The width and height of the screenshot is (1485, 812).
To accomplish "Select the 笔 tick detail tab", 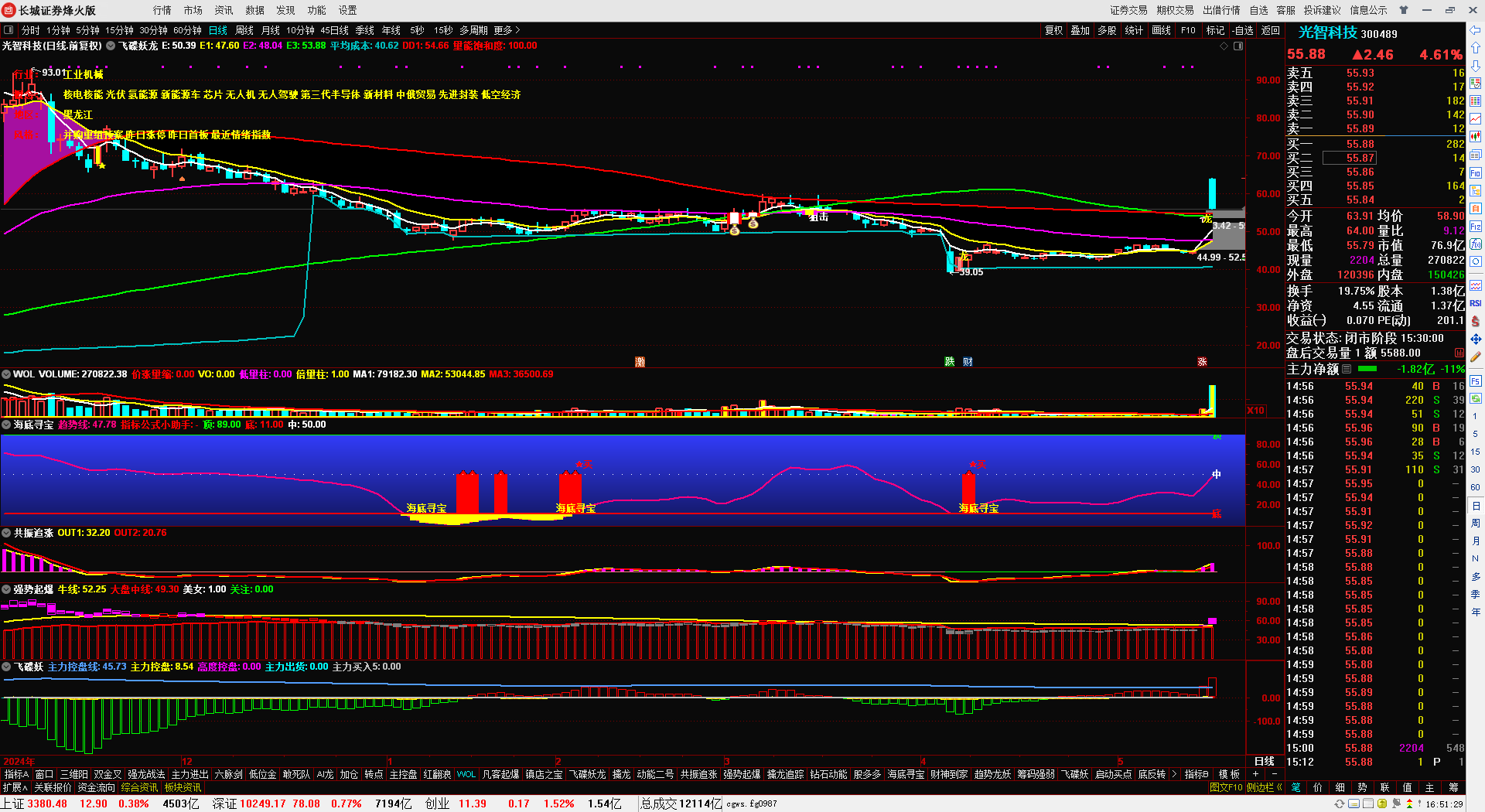I will point(1296,787).
